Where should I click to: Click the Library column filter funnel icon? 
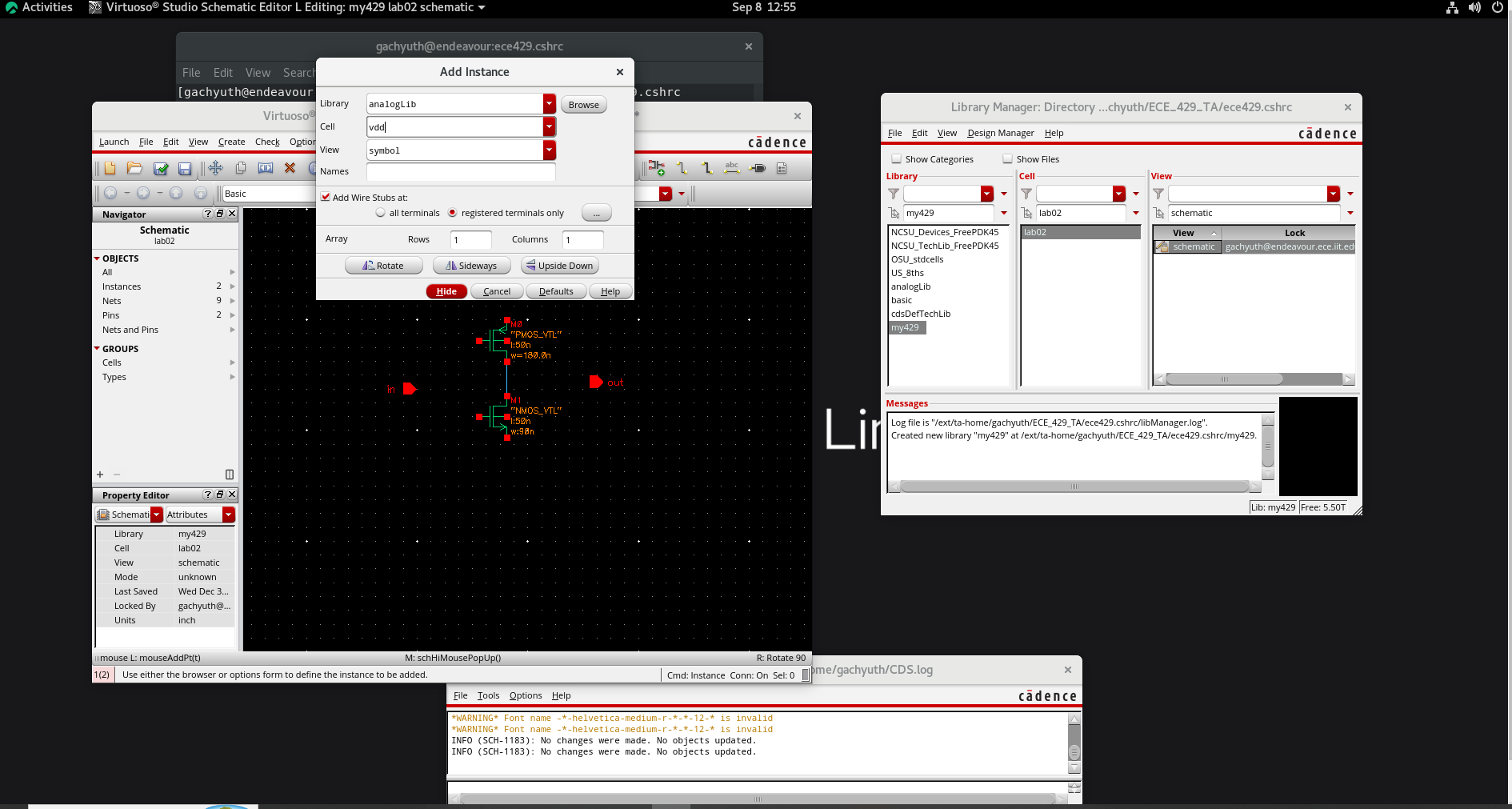[894, 194]
